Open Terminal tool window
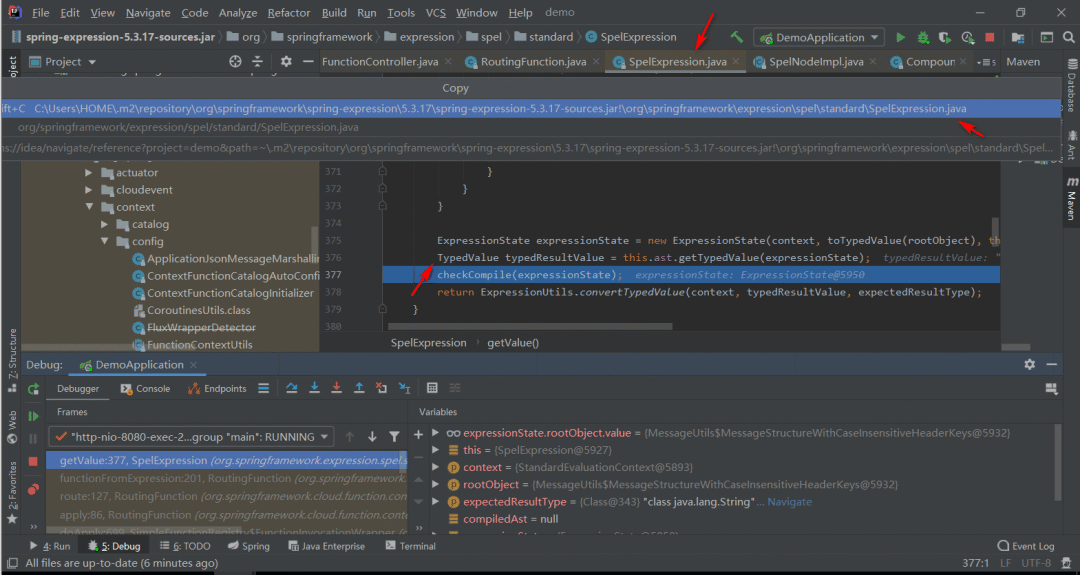The width and height of the screenshot is (1080, 575). point(411,546)
